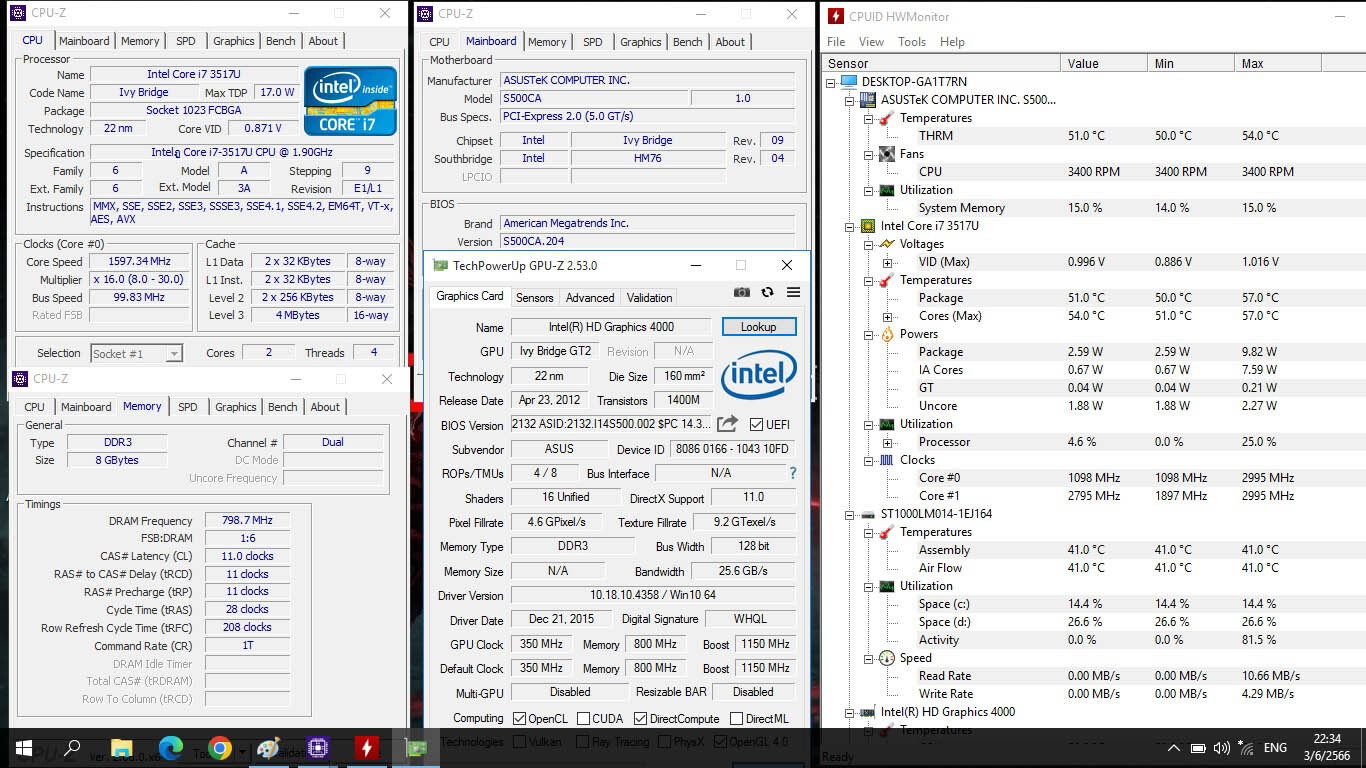Switch to Advanced tab in GPU-Z
Viewport: 1366px width, 768px height.
pos(590,297)
